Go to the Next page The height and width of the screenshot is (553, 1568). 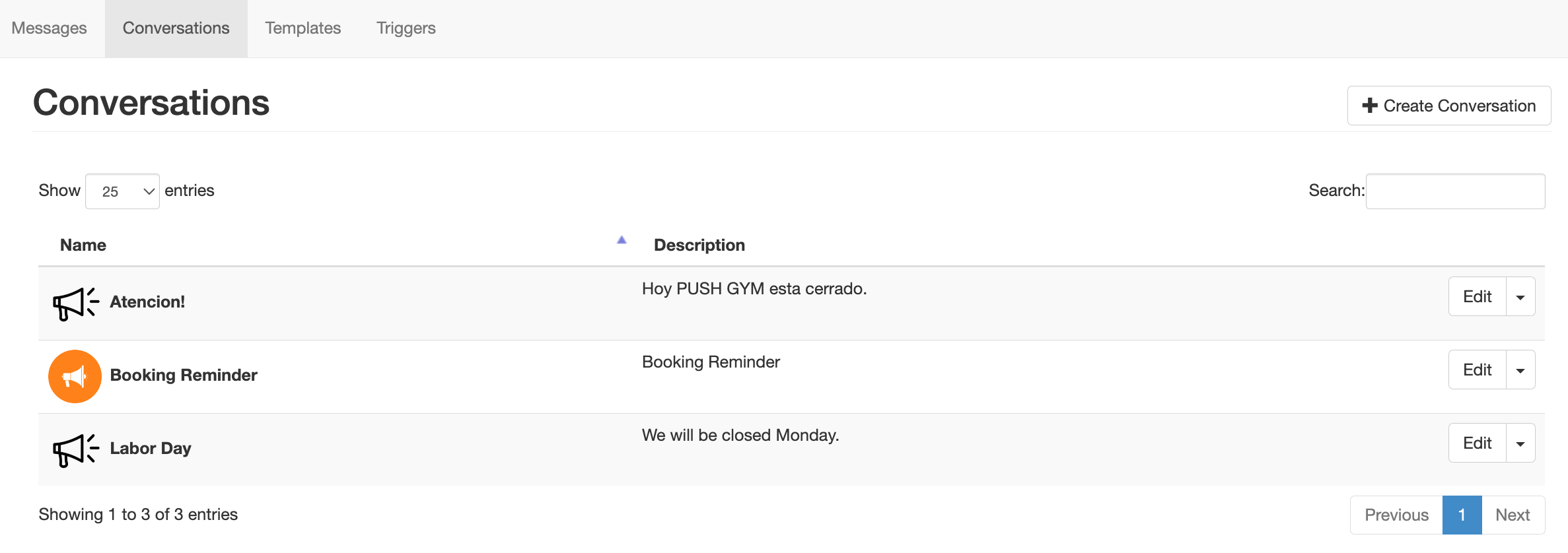(1513, 515)
